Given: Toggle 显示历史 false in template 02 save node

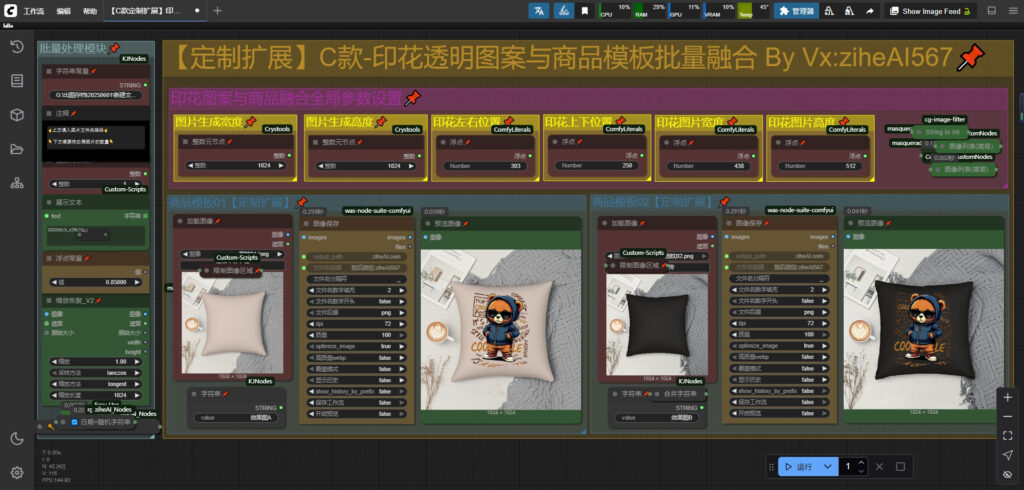Looking at the screenshot, I should pyautogui.click(x=780, y=380).
